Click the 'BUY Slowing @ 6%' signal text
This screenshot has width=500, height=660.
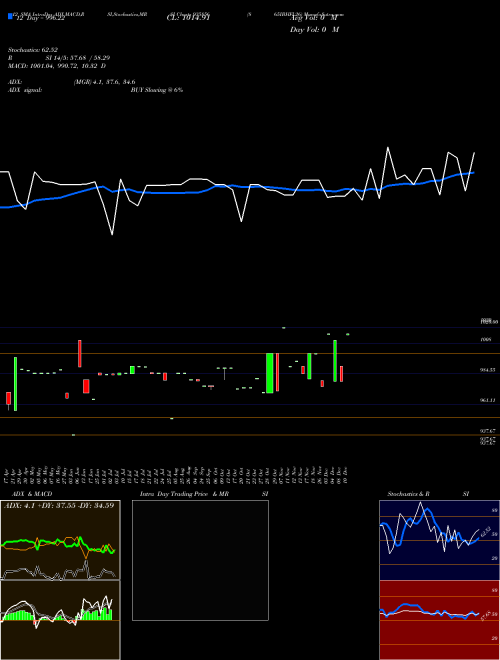point(157,90)
